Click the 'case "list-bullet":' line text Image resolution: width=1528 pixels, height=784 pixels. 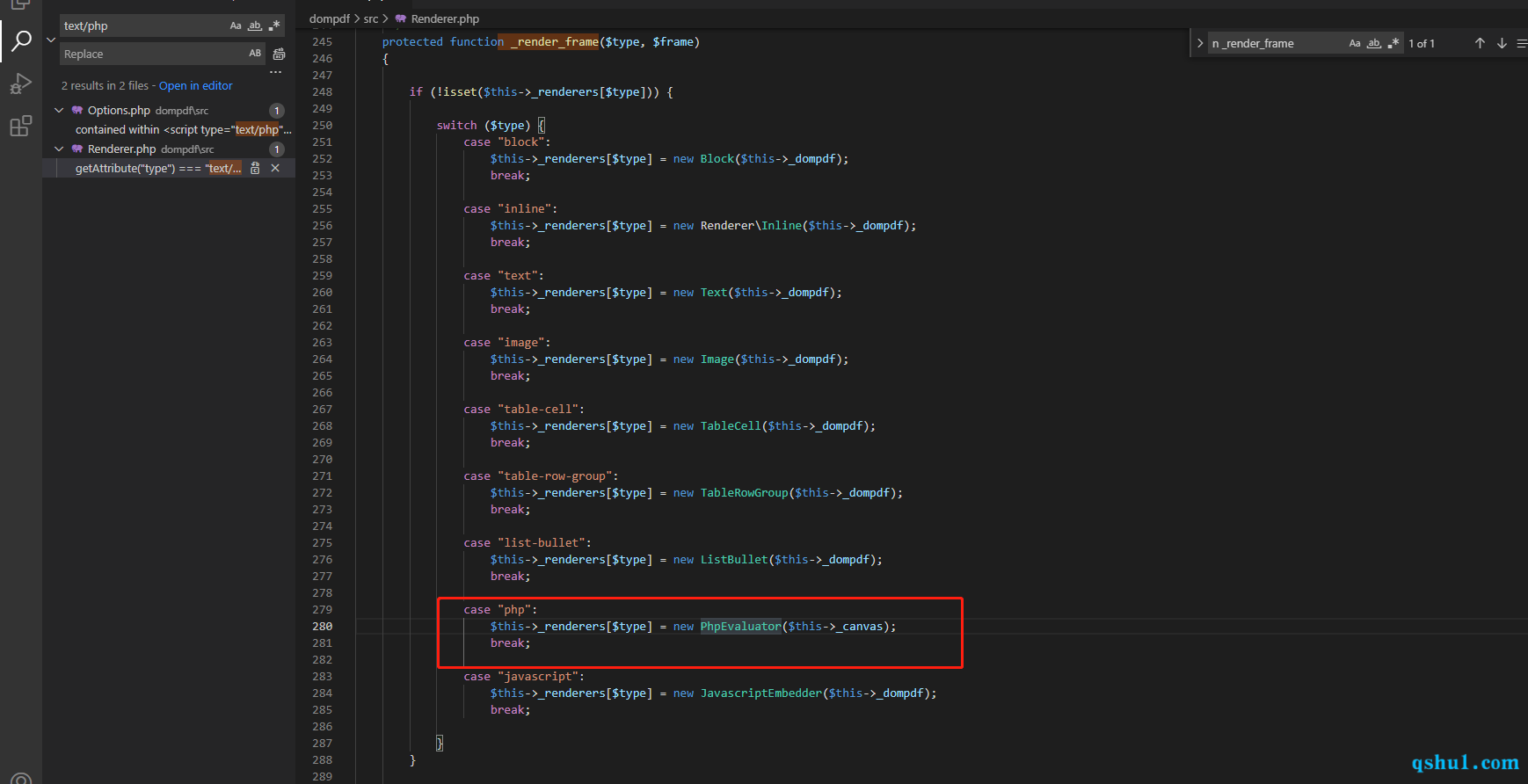click(528, 543)
